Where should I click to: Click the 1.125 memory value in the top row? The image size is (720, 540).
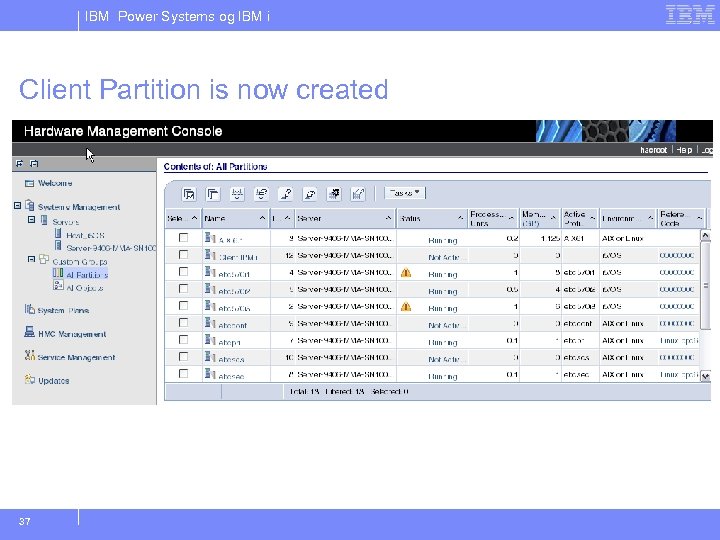(x=550, y=239)
